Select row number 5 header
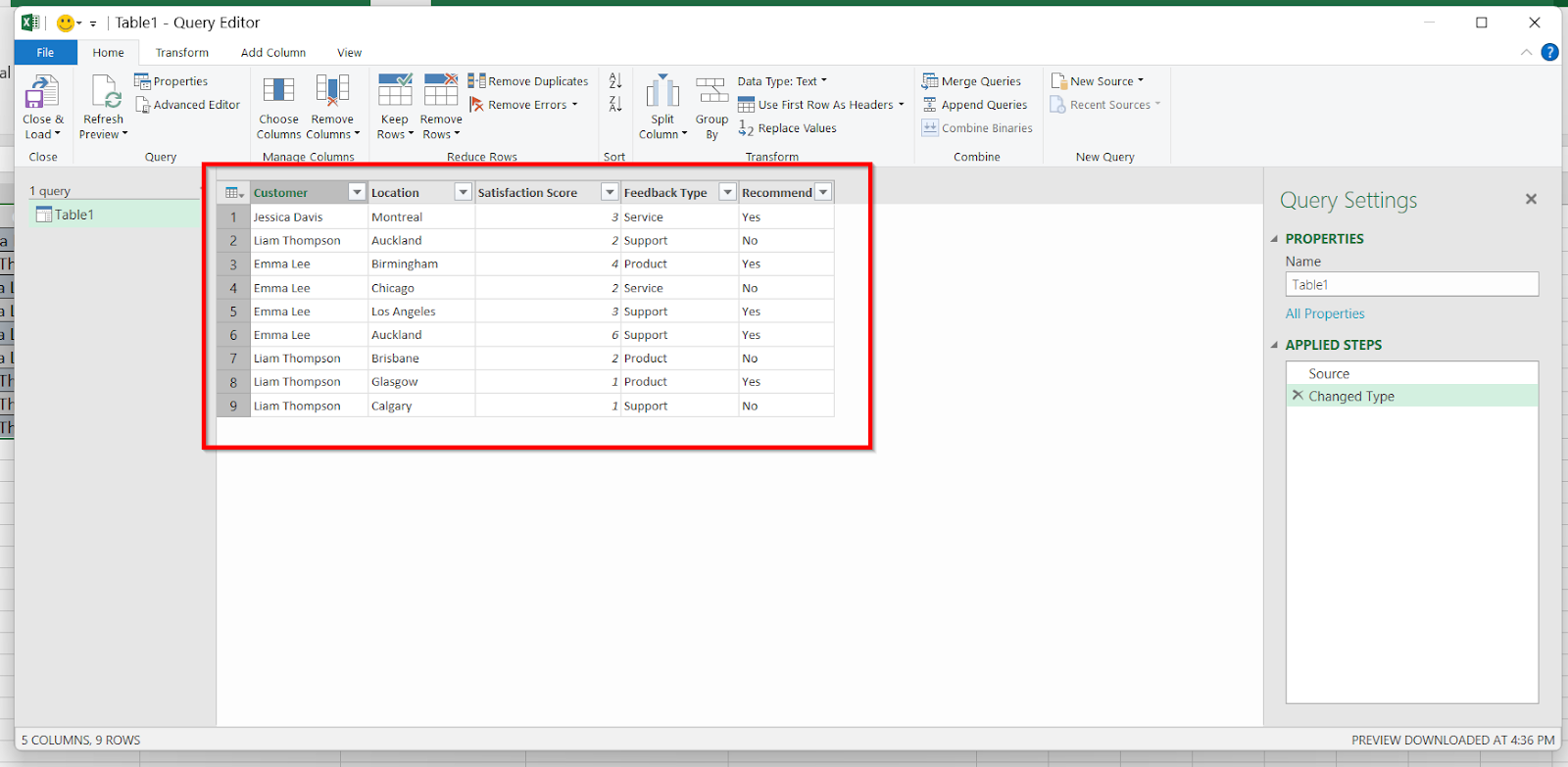 point(233,312)
